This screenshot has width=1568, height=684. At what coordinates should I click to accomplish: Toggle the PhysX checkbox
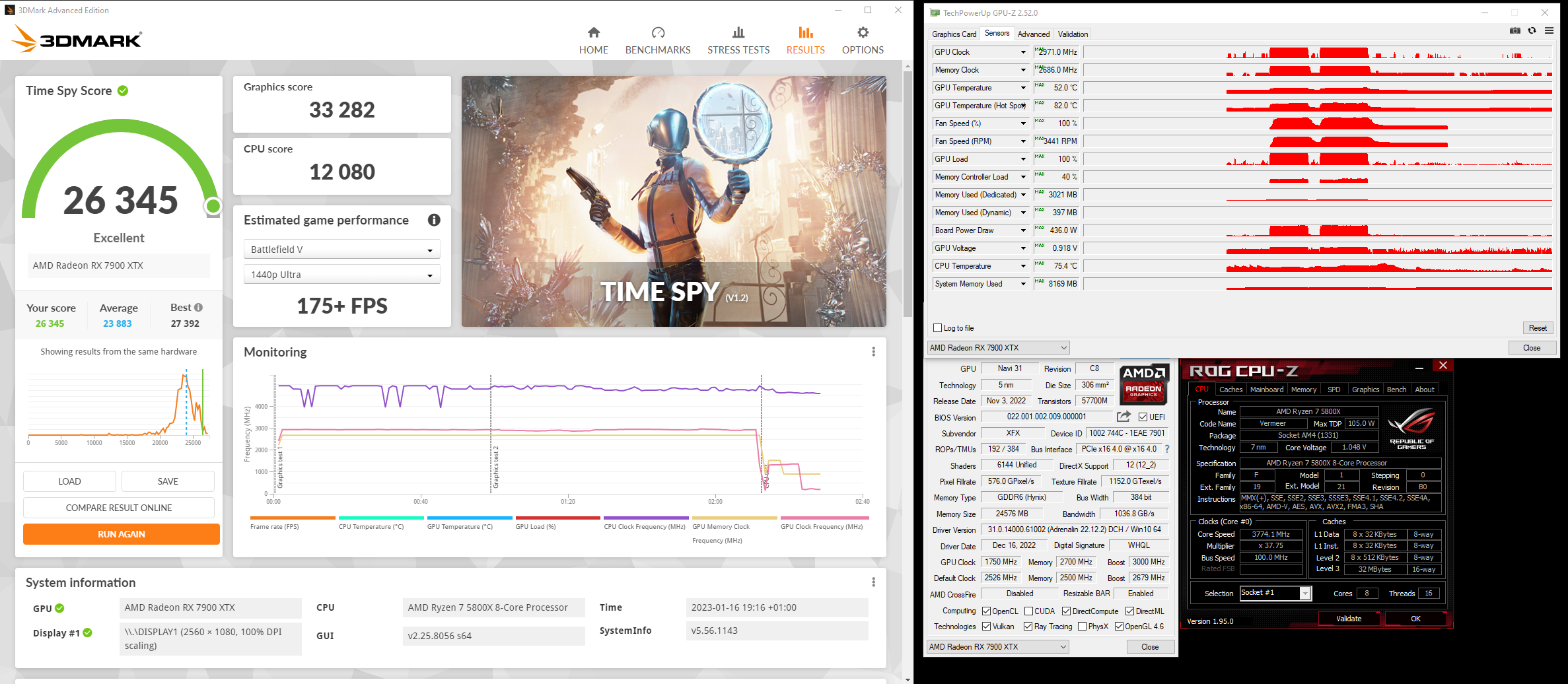pos(1082,627)
